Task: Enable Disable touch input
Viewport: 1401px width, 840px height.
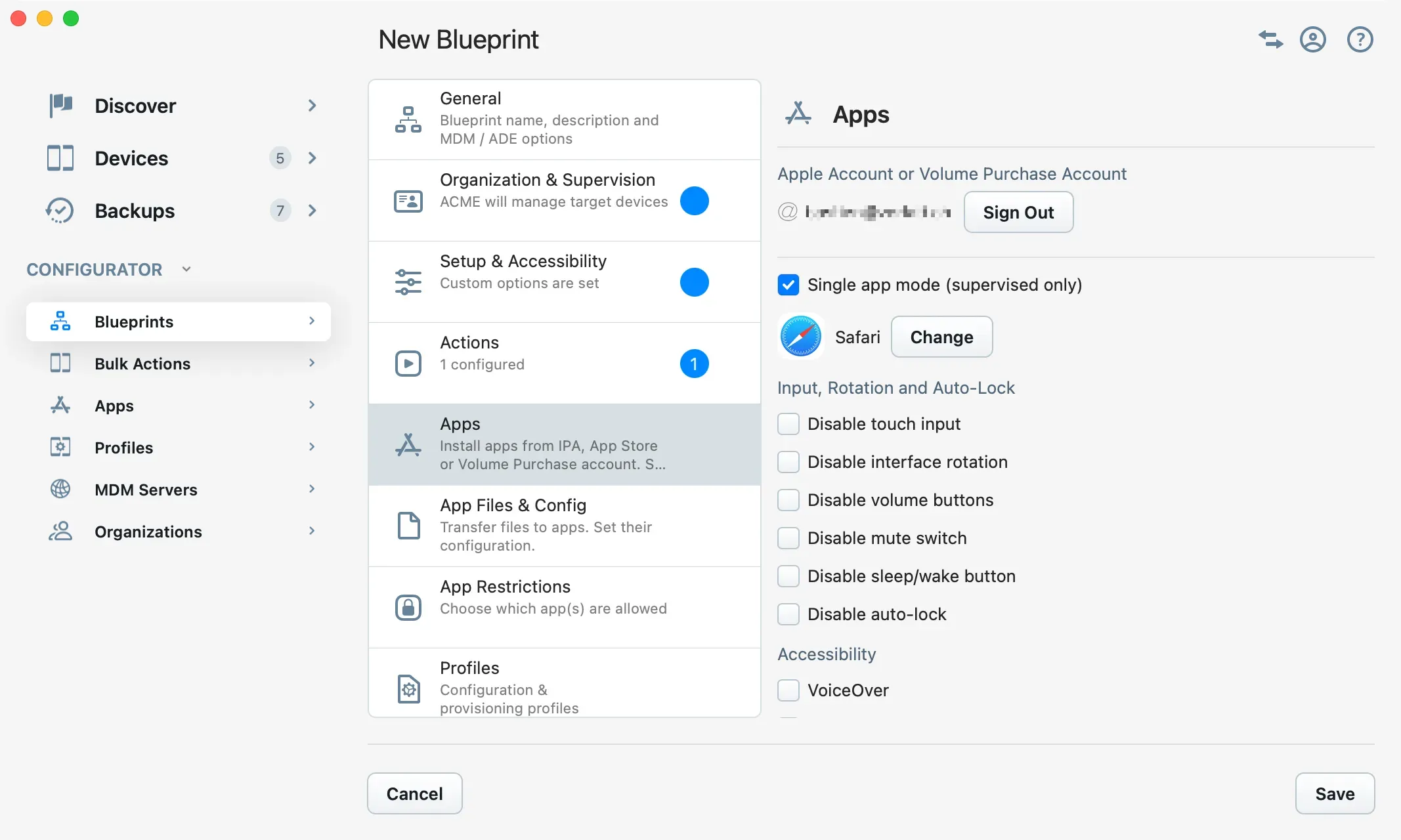Action: coord(788,424)
